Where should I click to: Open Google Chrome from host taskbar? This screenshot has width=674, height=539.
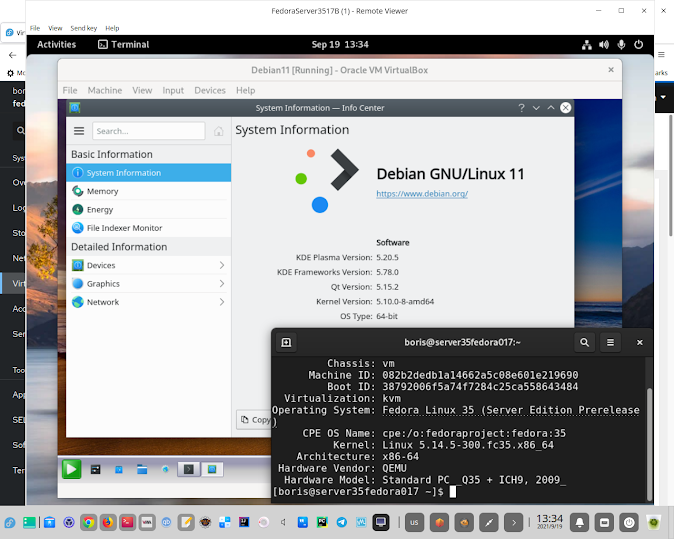tap(89, 522)
